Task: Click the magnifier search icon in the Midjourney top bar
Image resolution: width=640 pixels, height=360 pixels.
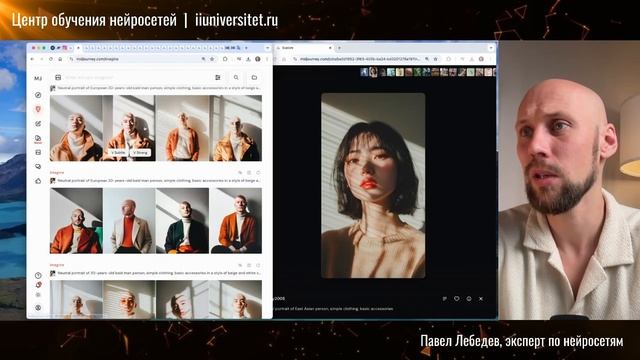Action: tap(236, 77)
